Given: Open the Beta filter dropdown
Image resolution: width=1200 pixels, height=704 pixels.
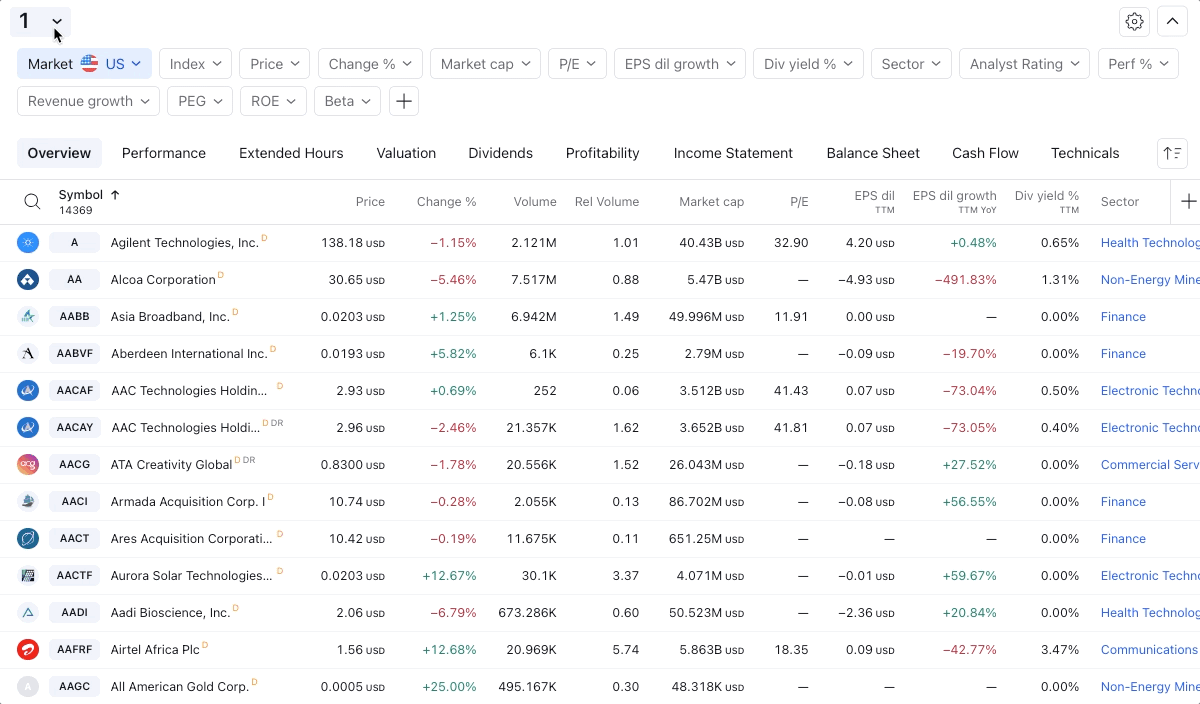Looking at the screenshot, I should 347,101.
